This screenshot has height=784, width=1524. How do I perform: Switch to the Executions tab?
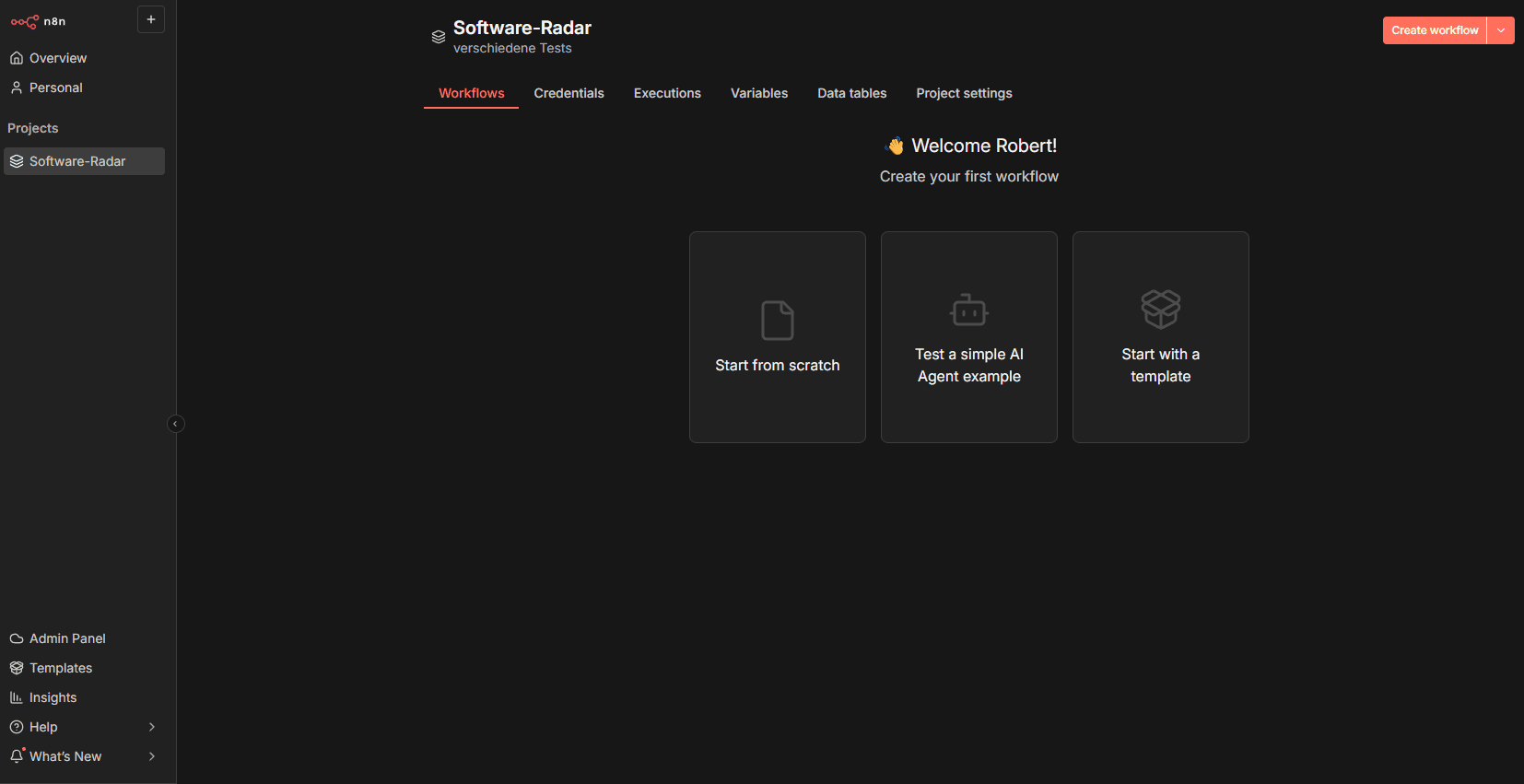pos(667,93)
